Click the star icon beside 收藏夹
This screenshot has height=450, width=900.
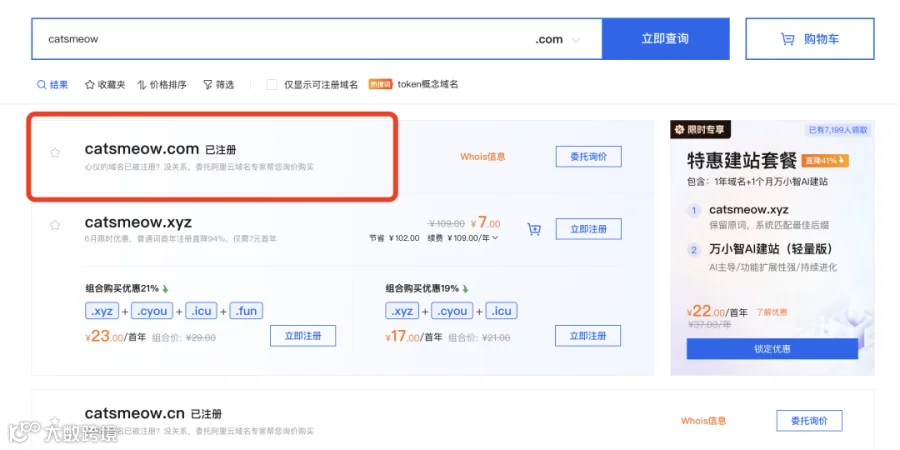pos(90,84)
